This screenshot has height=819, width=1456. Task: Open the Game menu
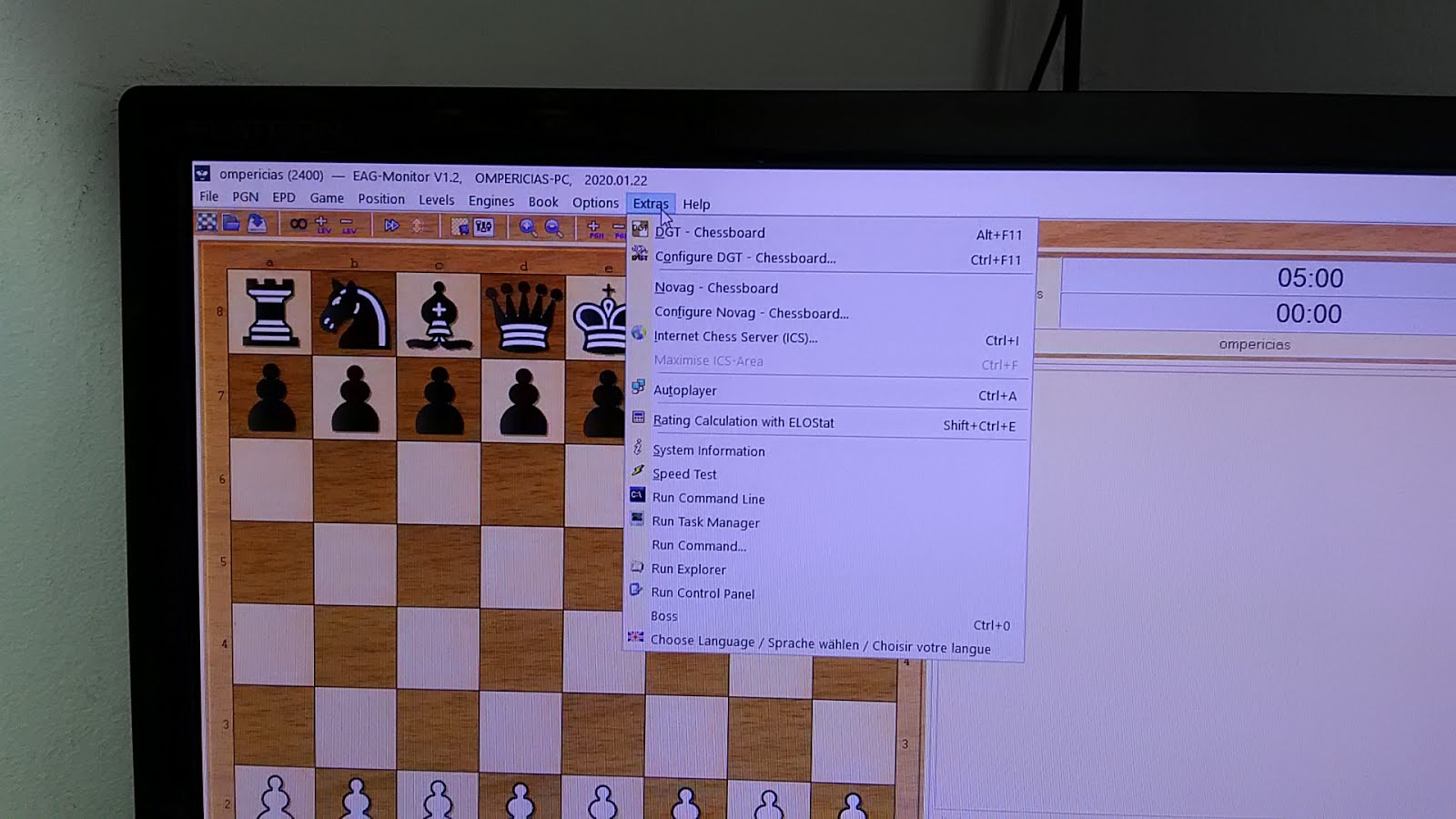coord(327,197)
